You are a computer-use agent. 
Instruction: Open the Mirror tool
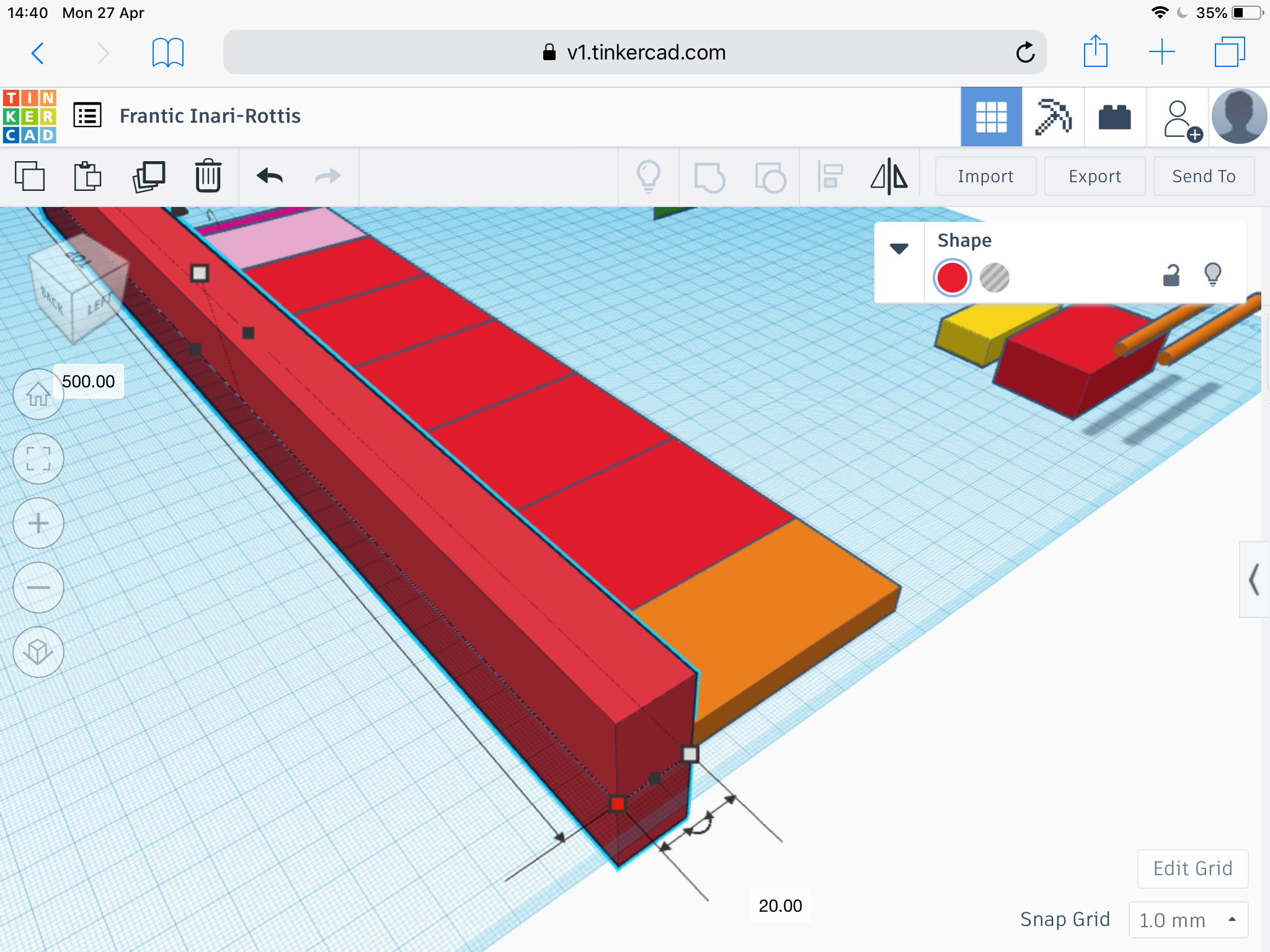(889, 177)
